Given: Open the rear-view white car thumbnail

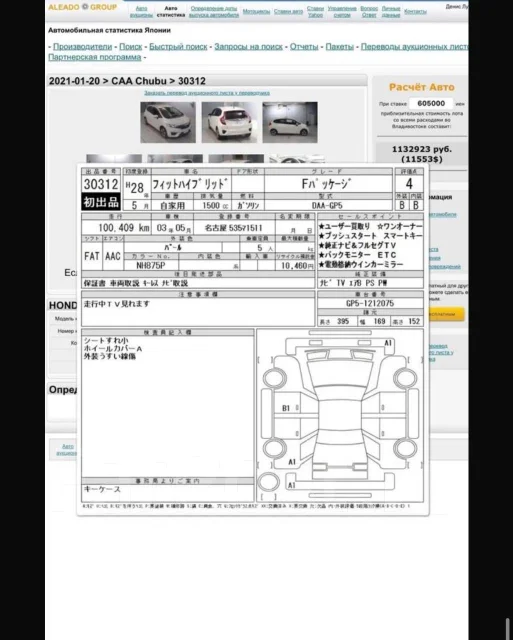Looking at the screenshot, I should [229, 122].
